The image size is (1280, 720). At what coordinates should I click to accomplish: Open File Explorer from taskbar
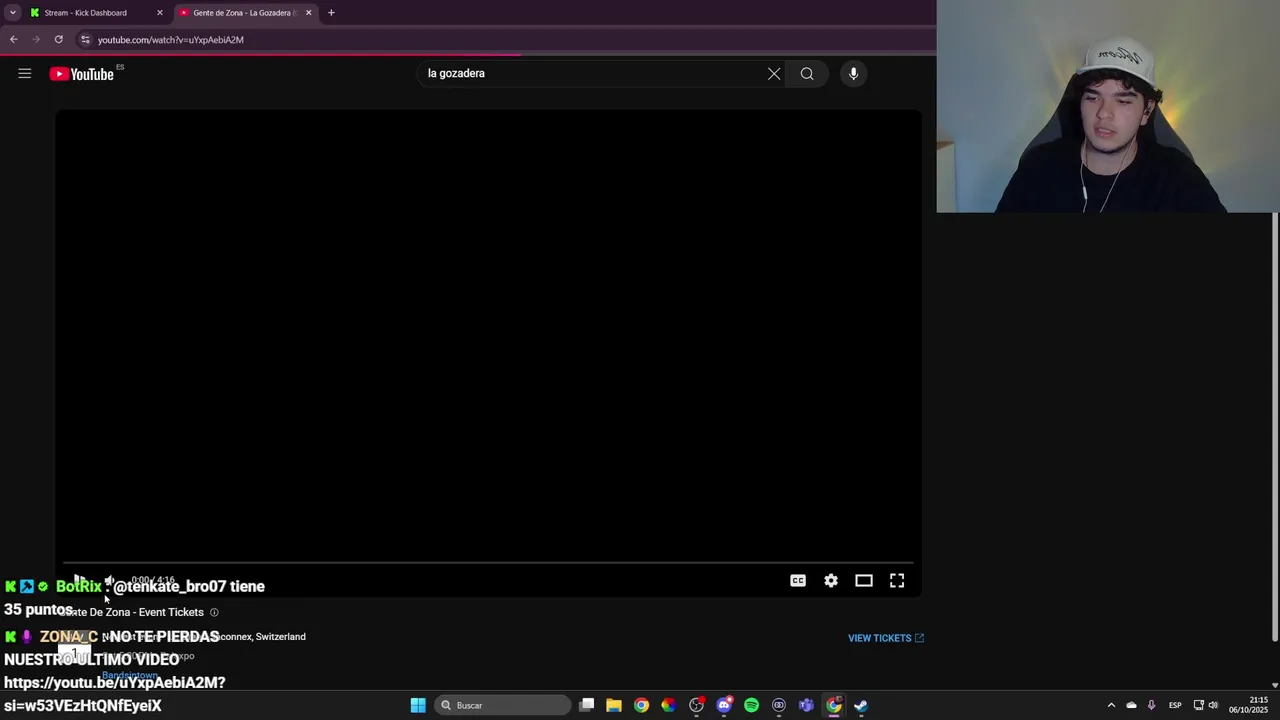(x=614, y=705)
